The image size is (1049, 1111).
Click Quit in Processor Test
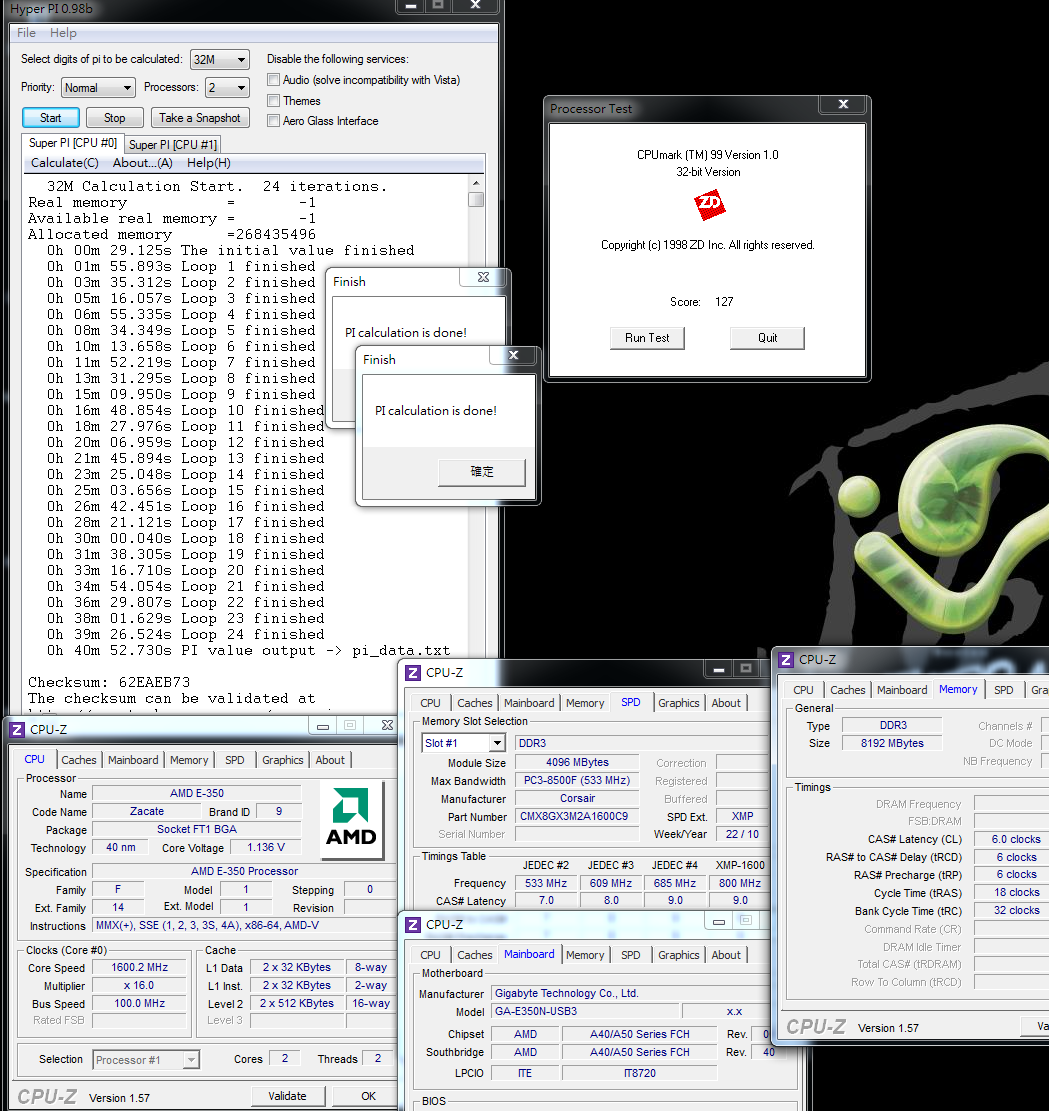pyautogui.click(x=767, y=338)
